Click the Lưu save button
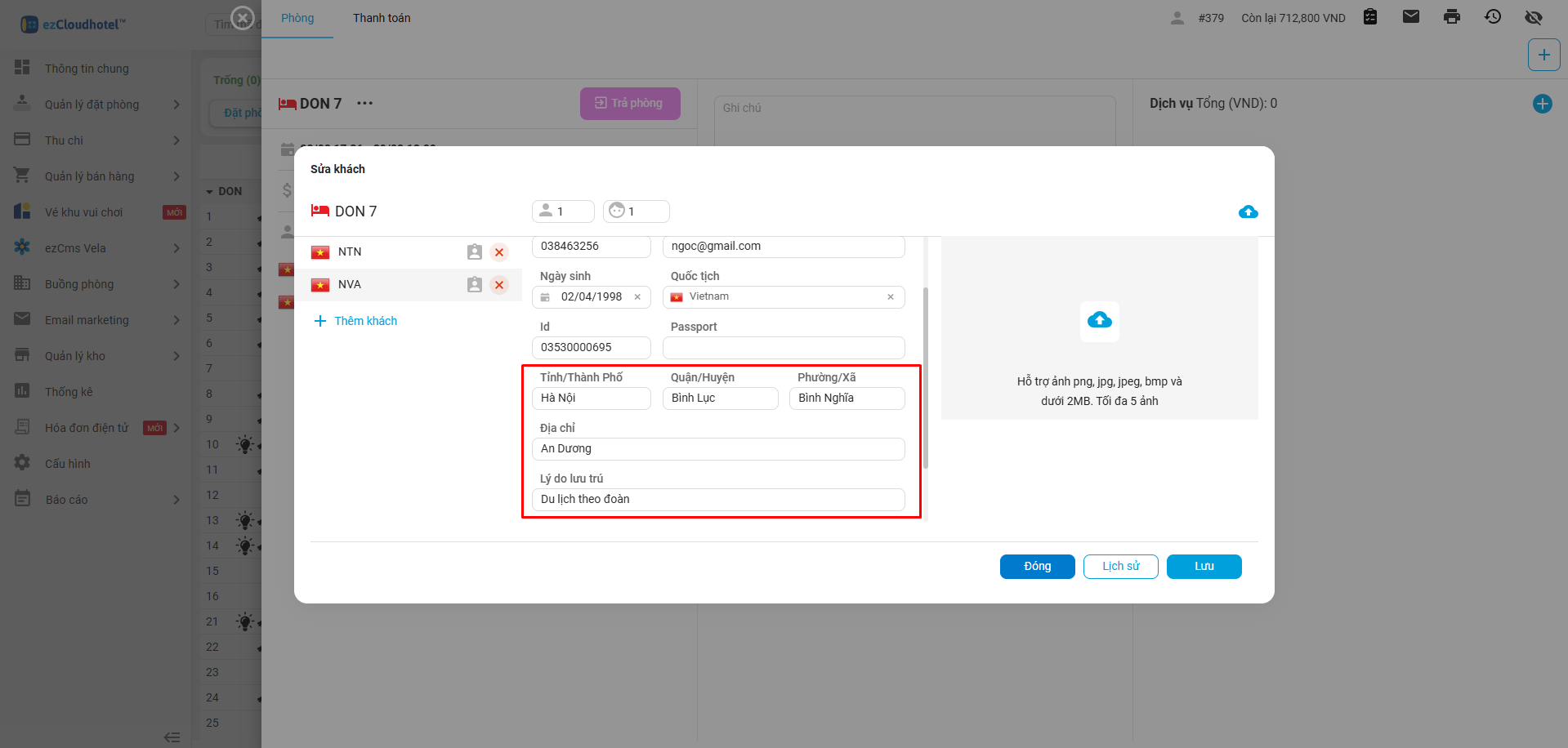This screenshot has width=1568, height=748. click(x=1204, y=567)
